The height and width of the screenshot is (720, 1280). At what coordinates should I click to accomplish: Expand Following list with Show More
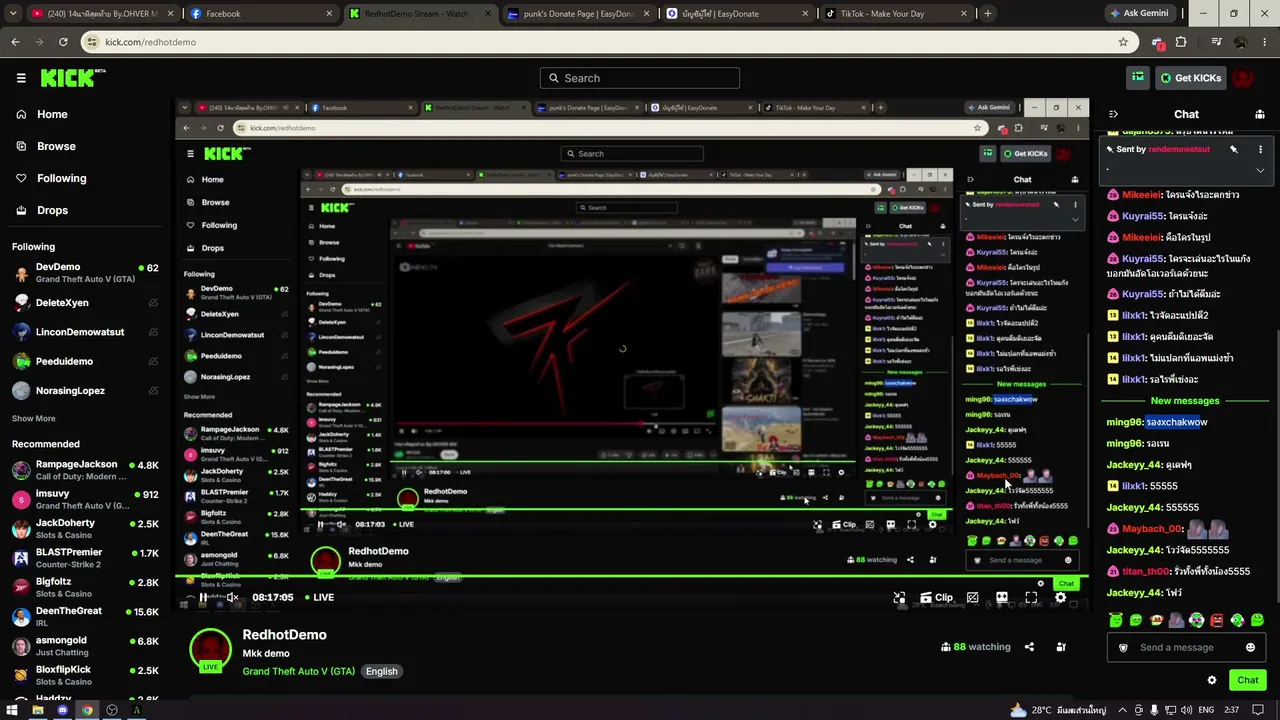[x=34, y=418]
